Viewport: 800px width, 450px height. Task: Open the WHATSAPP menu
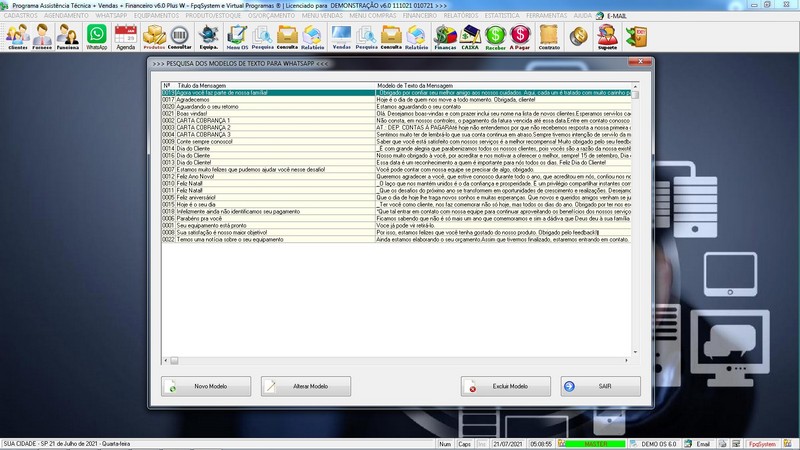(x=111, y=16)
